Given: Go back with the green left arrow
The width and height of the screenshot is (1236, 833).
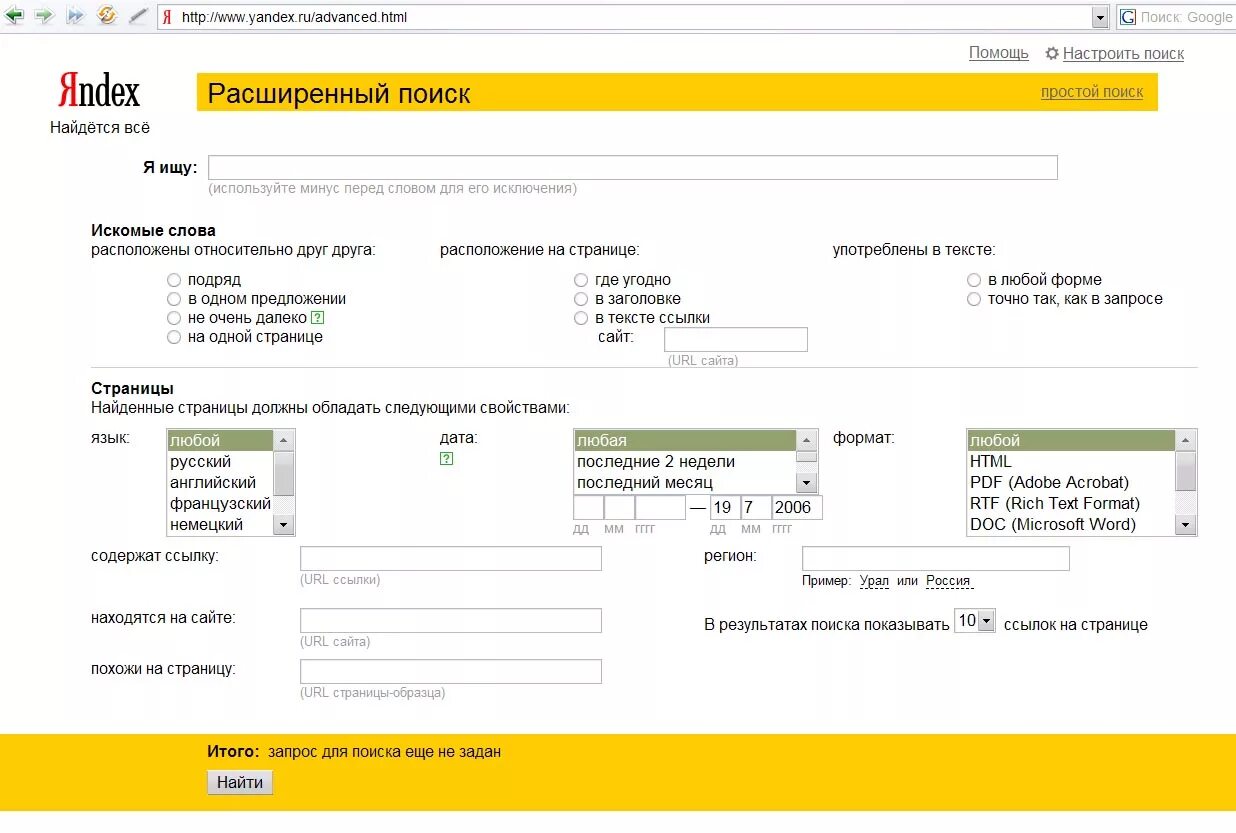Looking at the screenshot, I should [x=14, y=16].
